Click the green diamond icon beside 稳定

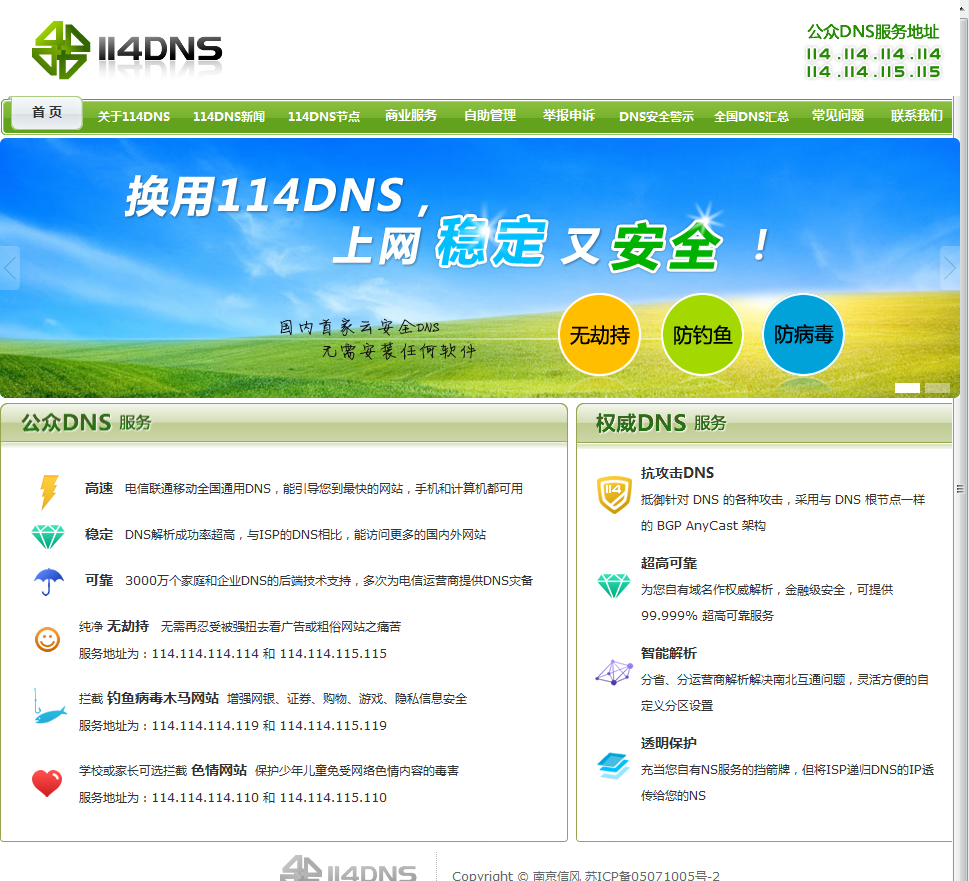point(48,537)
